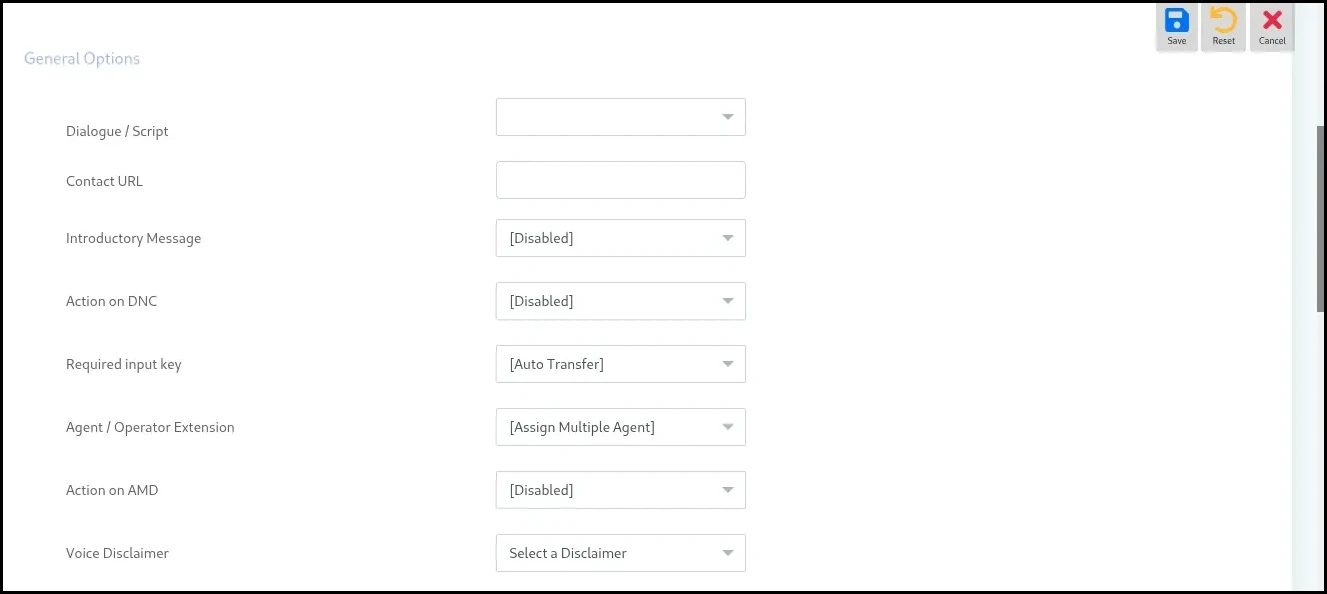Click the Dialogue / Script dropdown arrow

[728, 117]
